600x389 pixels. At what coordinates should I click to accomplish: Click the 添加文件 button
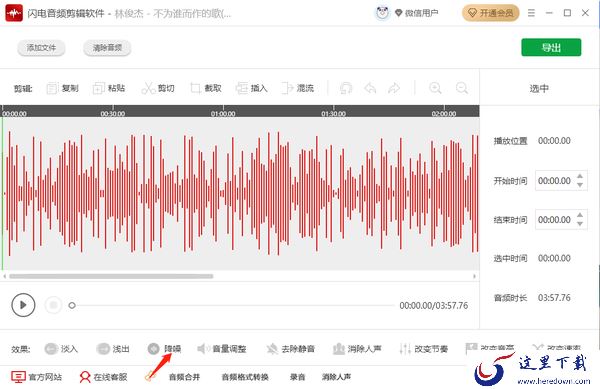tap(41, 48)
